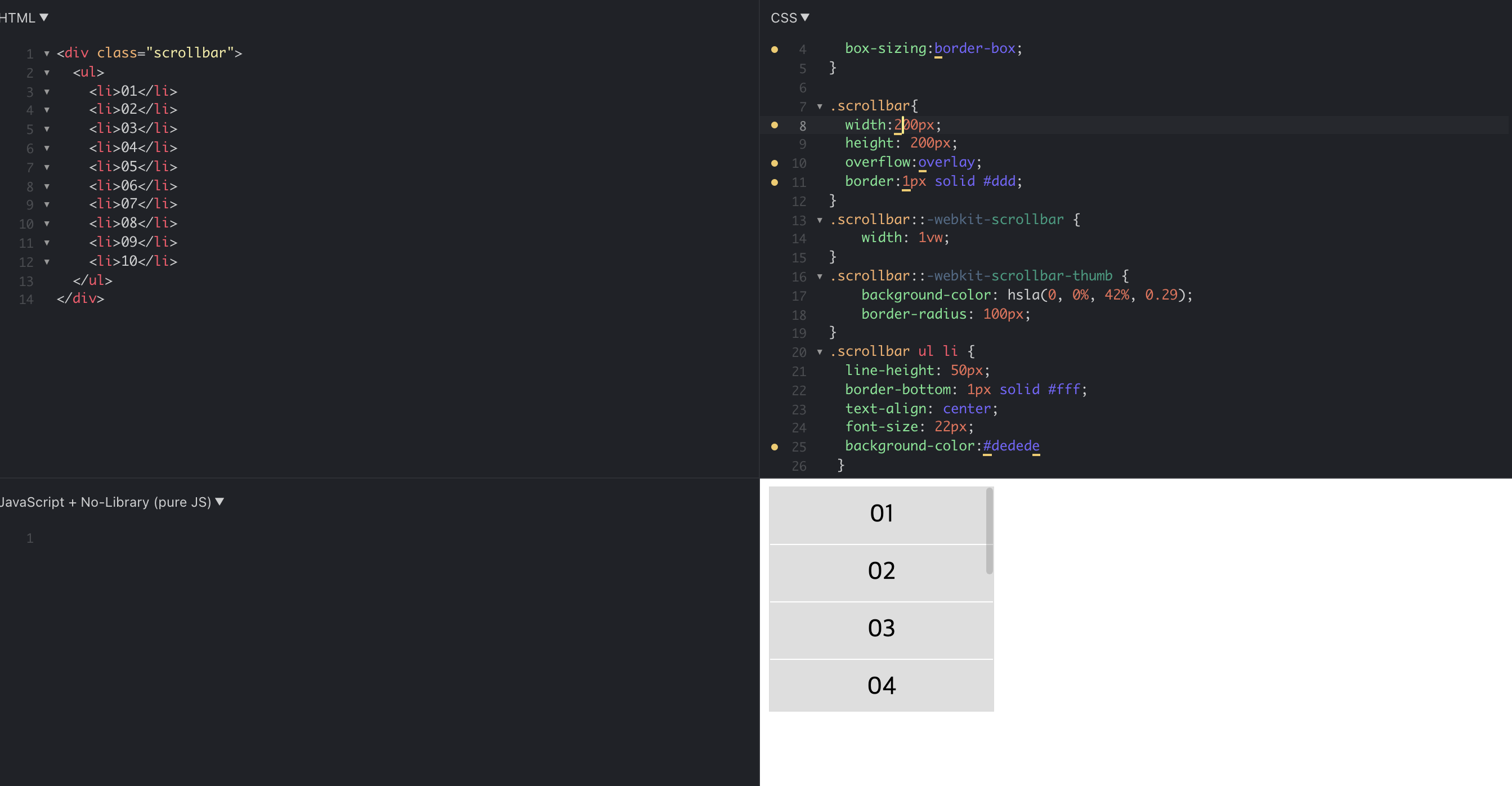Click the li 05 fold arrow
The width and height of the screenshot is (1512, 786).
(47, 167)
